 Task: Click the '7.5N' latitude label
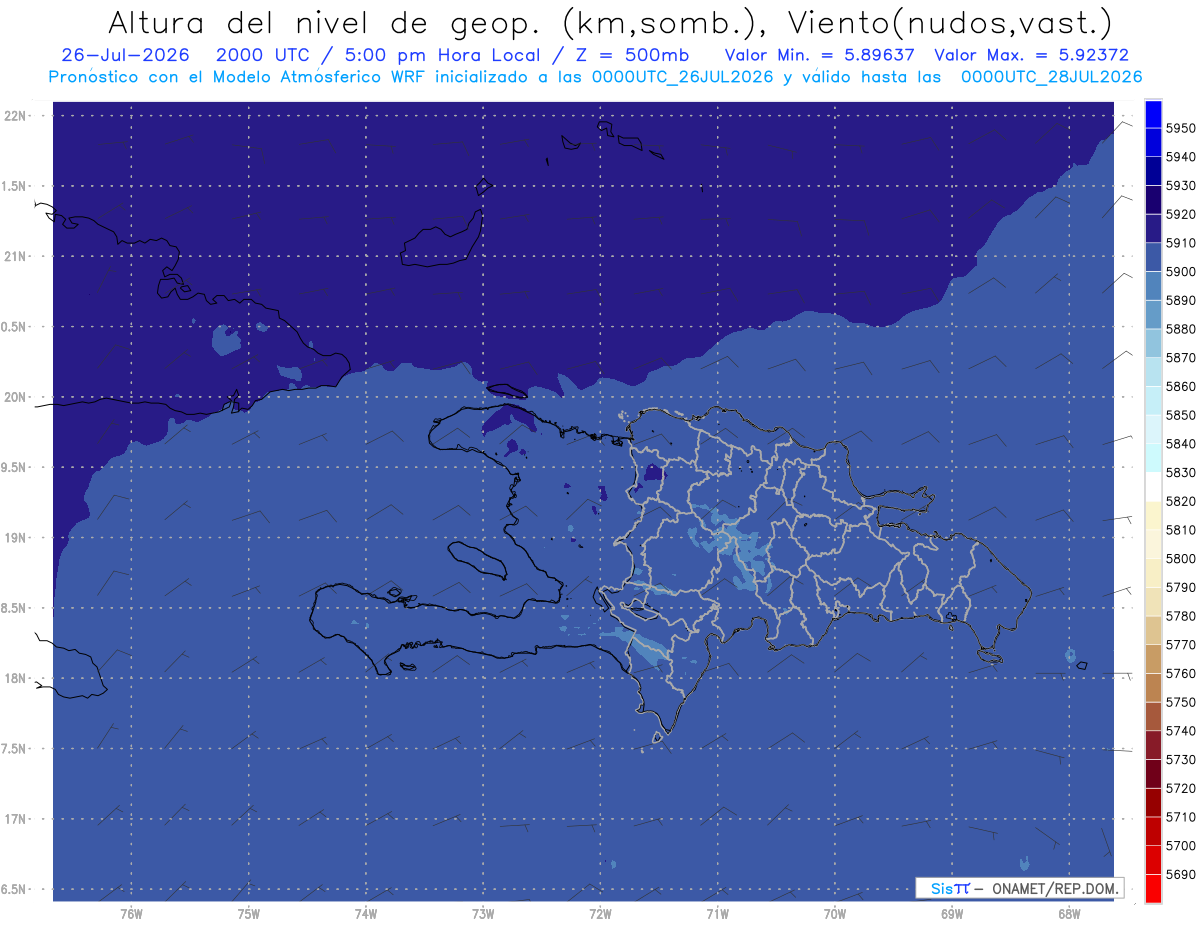pos(15,749)
